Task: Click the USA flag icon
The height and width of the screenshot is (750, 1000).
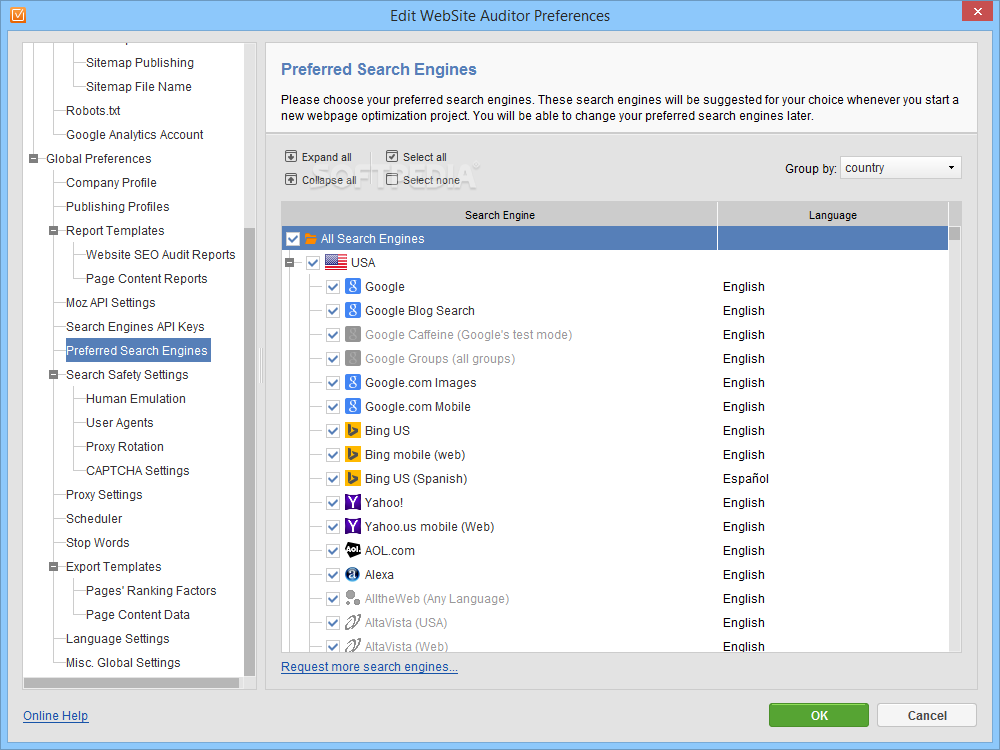Action: click(336, 262)
